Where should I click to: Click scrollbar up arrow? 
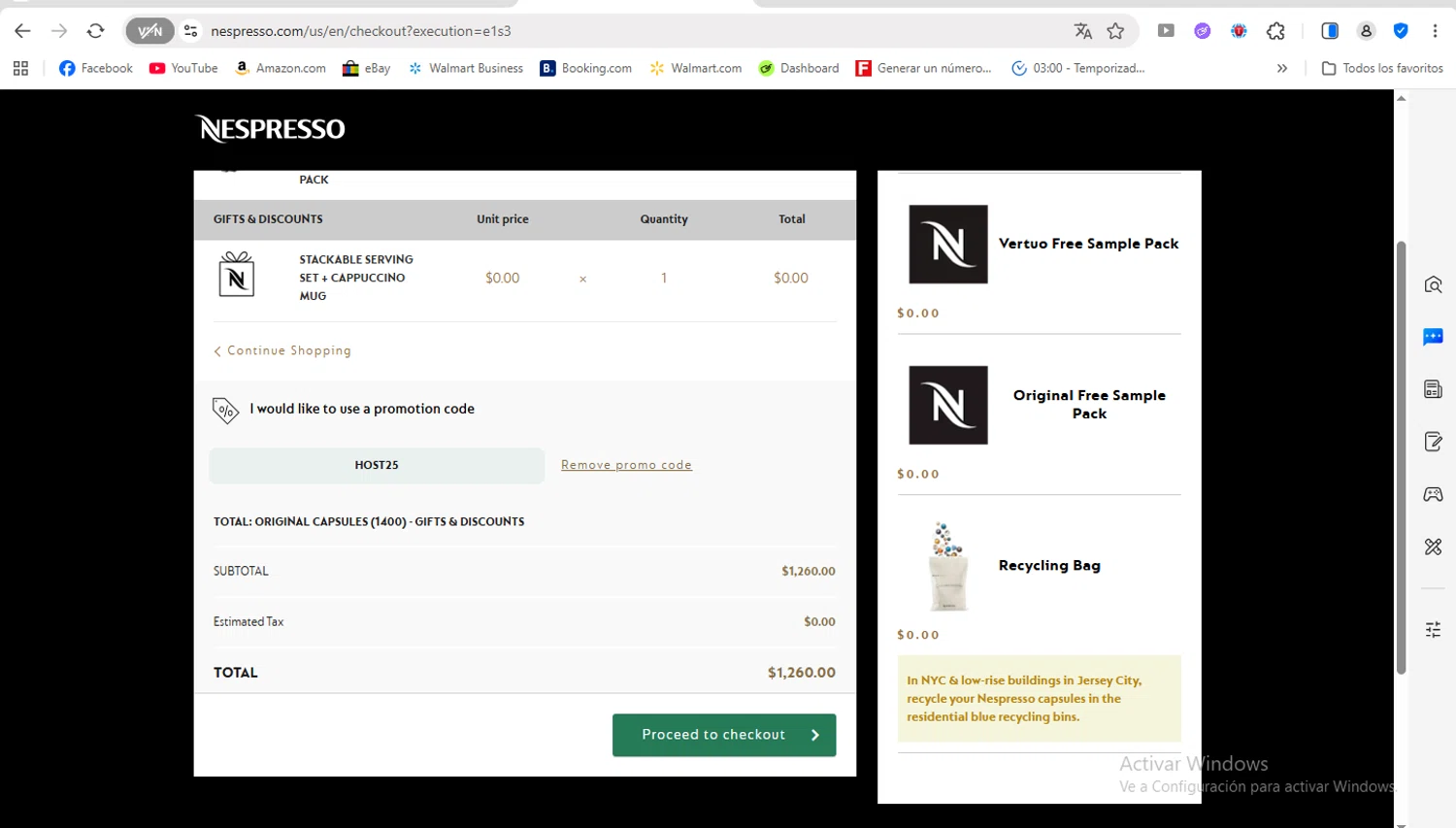(1401, 98)
